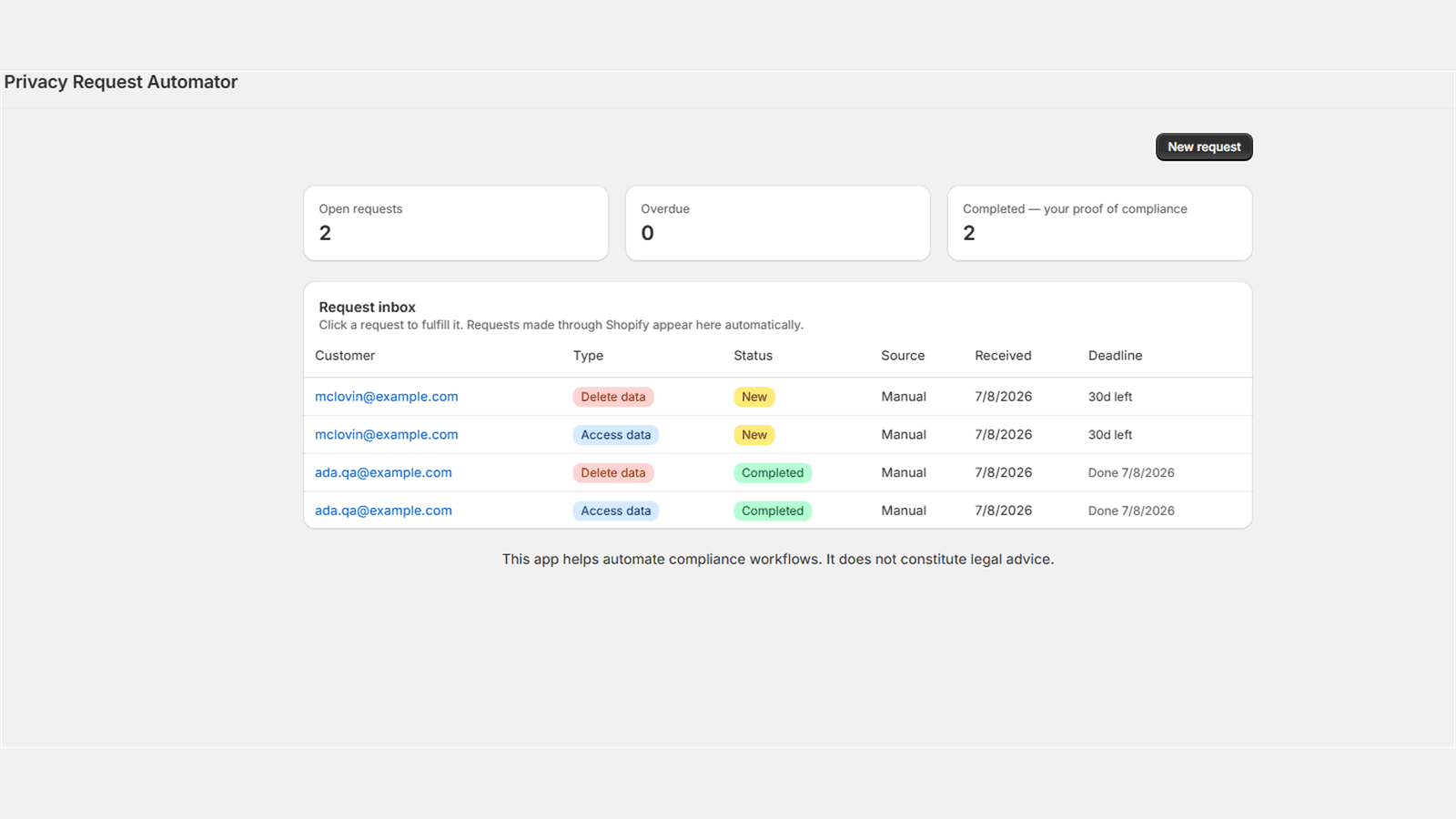
Task: Click the Deadline column header
Action: click(1115, 356)
